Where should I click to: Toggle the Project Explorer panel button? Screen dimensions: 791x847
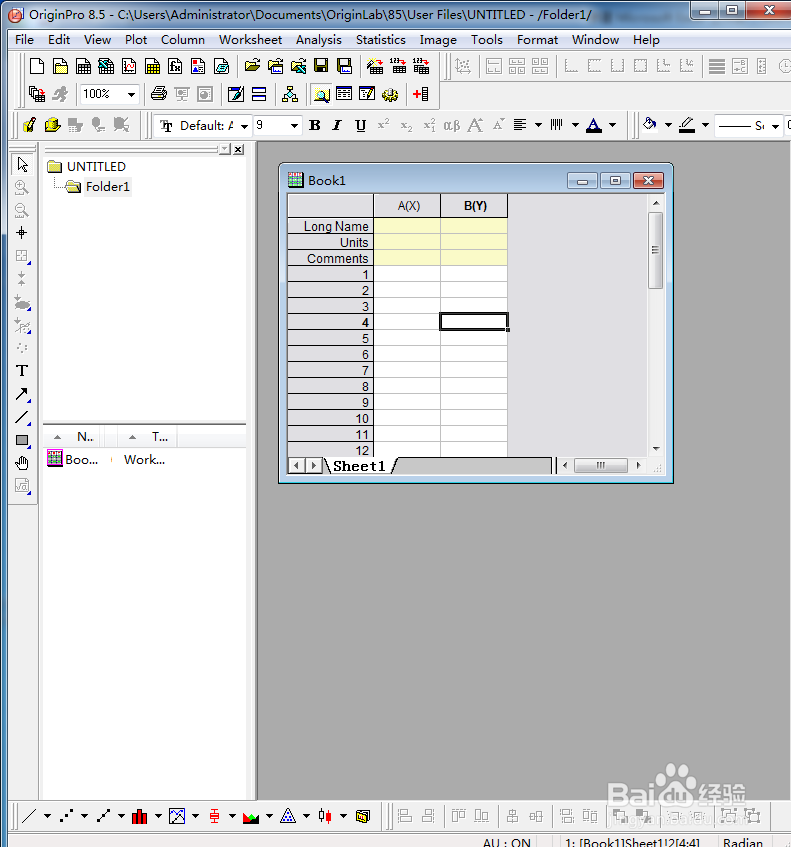click(321, 94)
